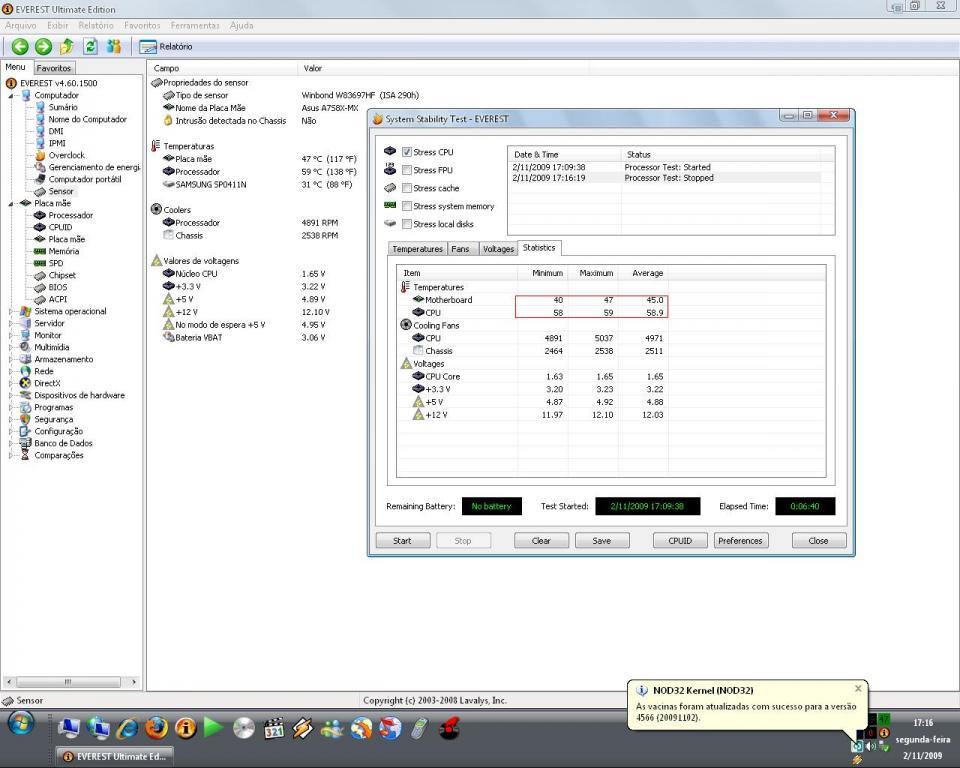The image size is (960, 768).
Task: Open the Arquivo menu
Action: coord(21,26)
